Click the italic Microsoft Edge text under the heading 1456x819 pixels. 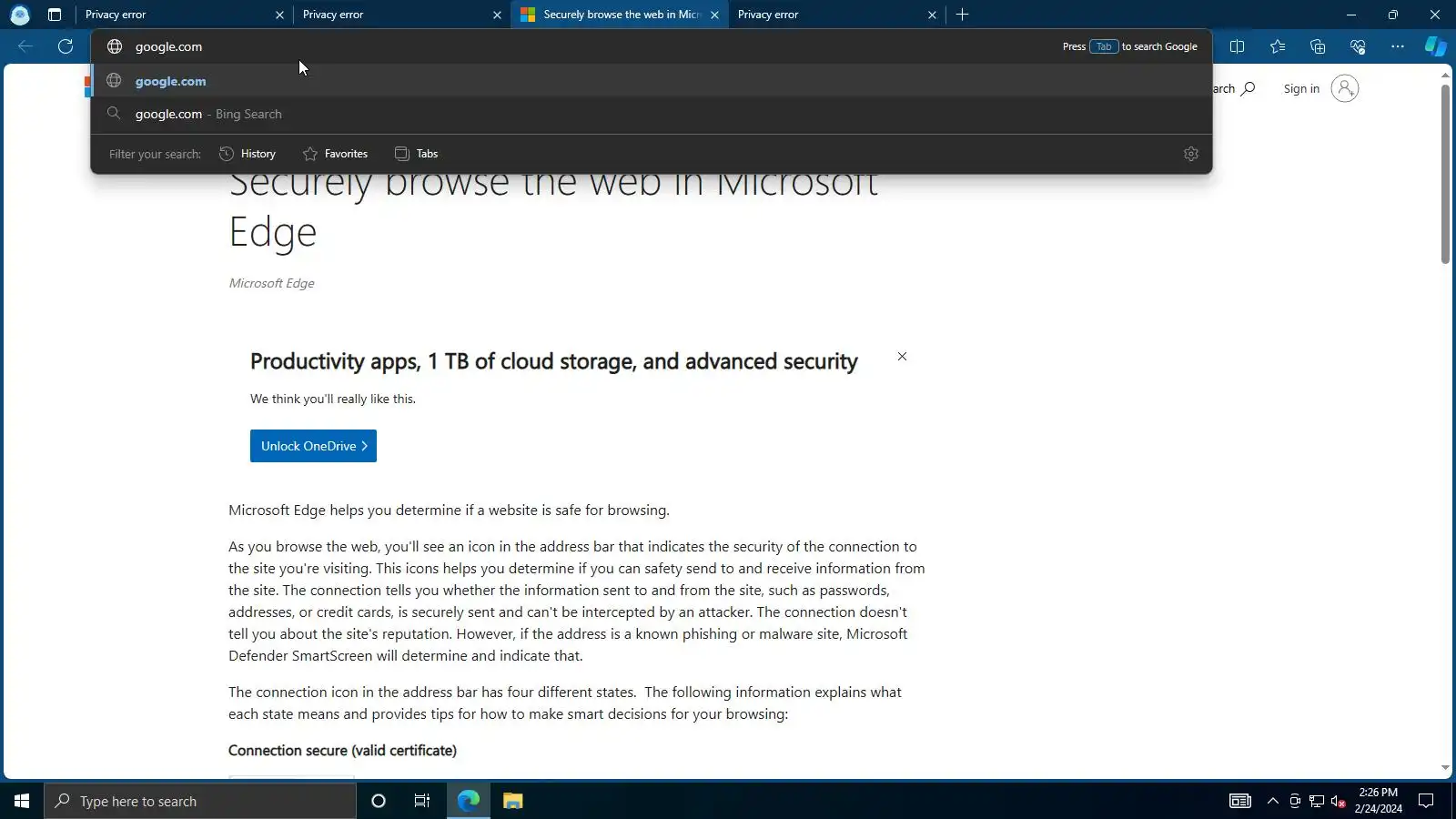[x=271, y=283]
